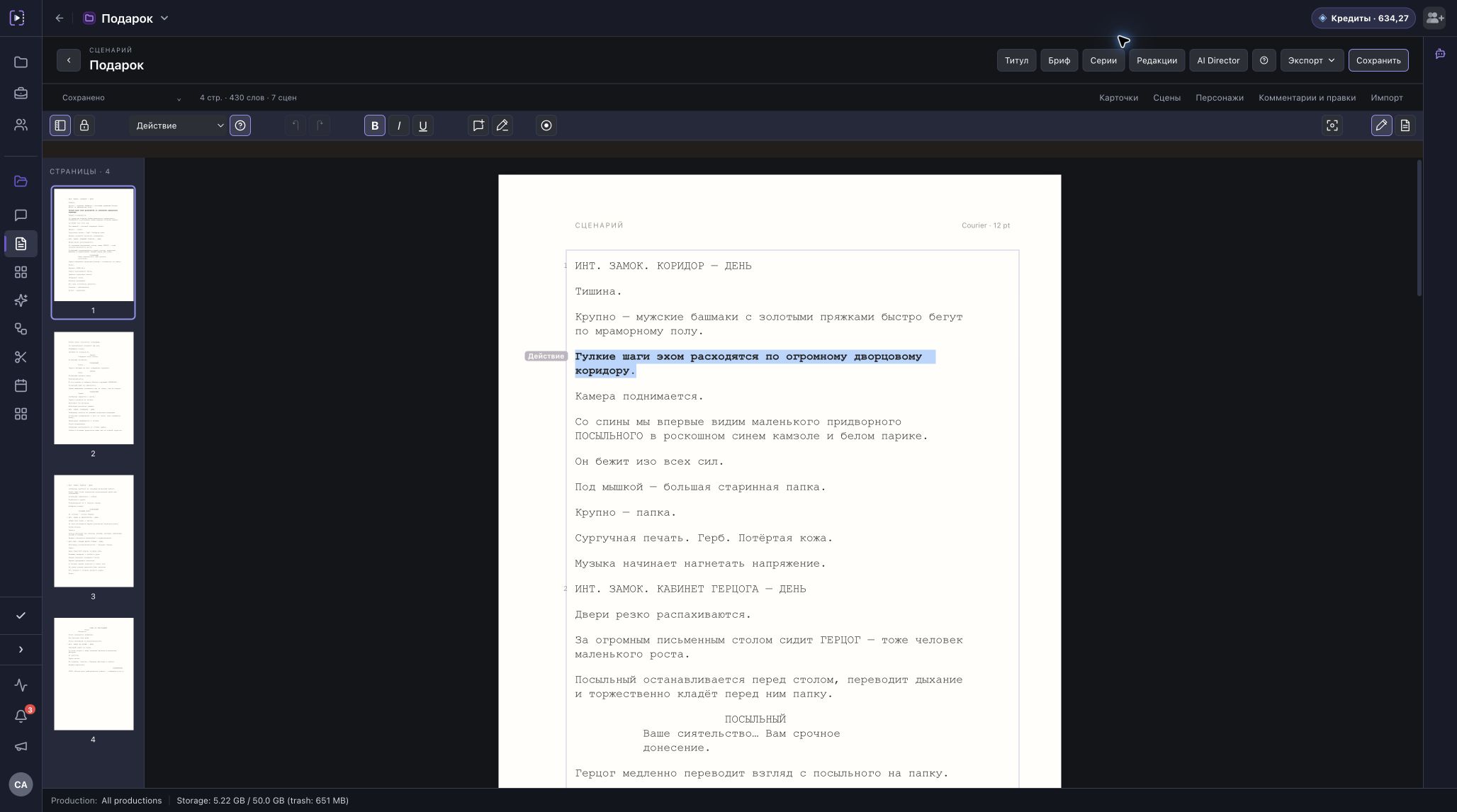Open the sparkle AI icon in sidebar

[x=21, y=300]
